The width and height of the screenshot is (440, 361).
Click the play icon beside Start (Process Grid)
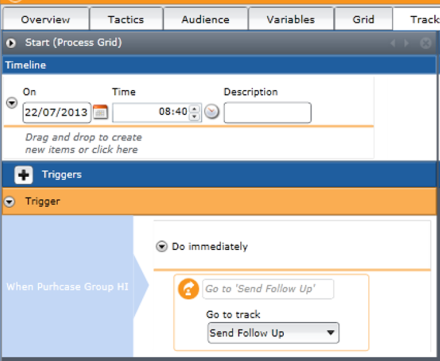point(11,43)
